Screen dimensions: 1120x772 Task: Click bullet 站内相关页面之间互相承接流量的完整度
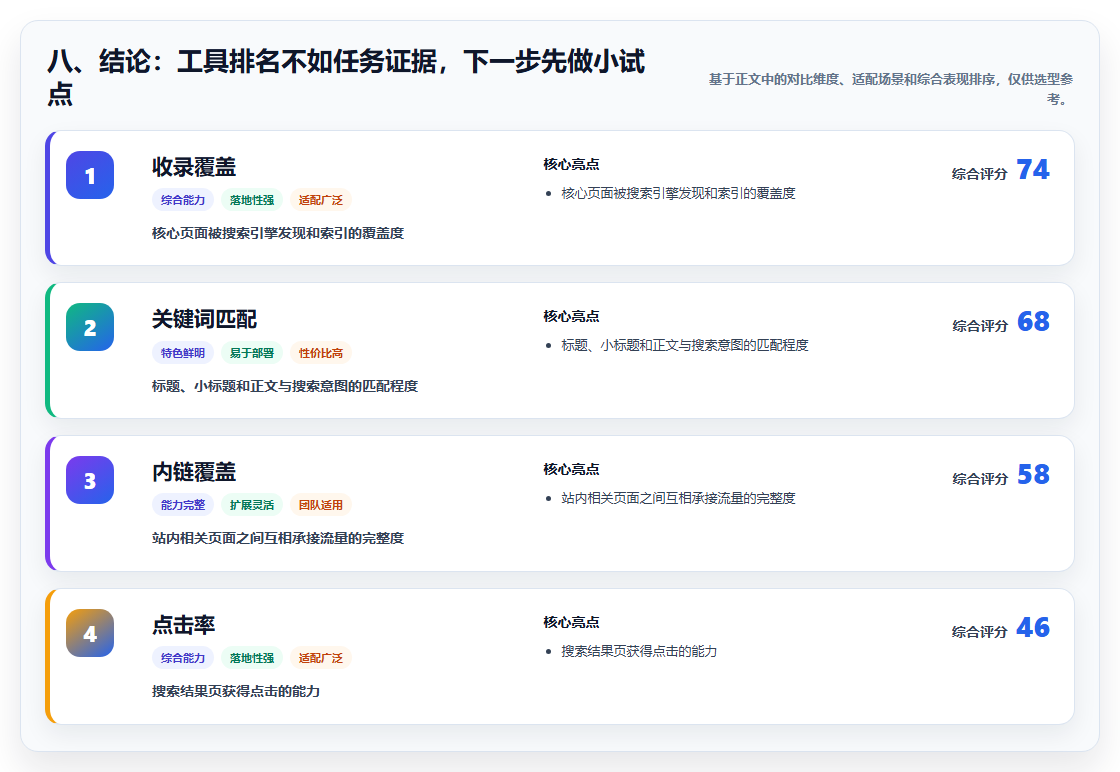click(x=678, y=498)
